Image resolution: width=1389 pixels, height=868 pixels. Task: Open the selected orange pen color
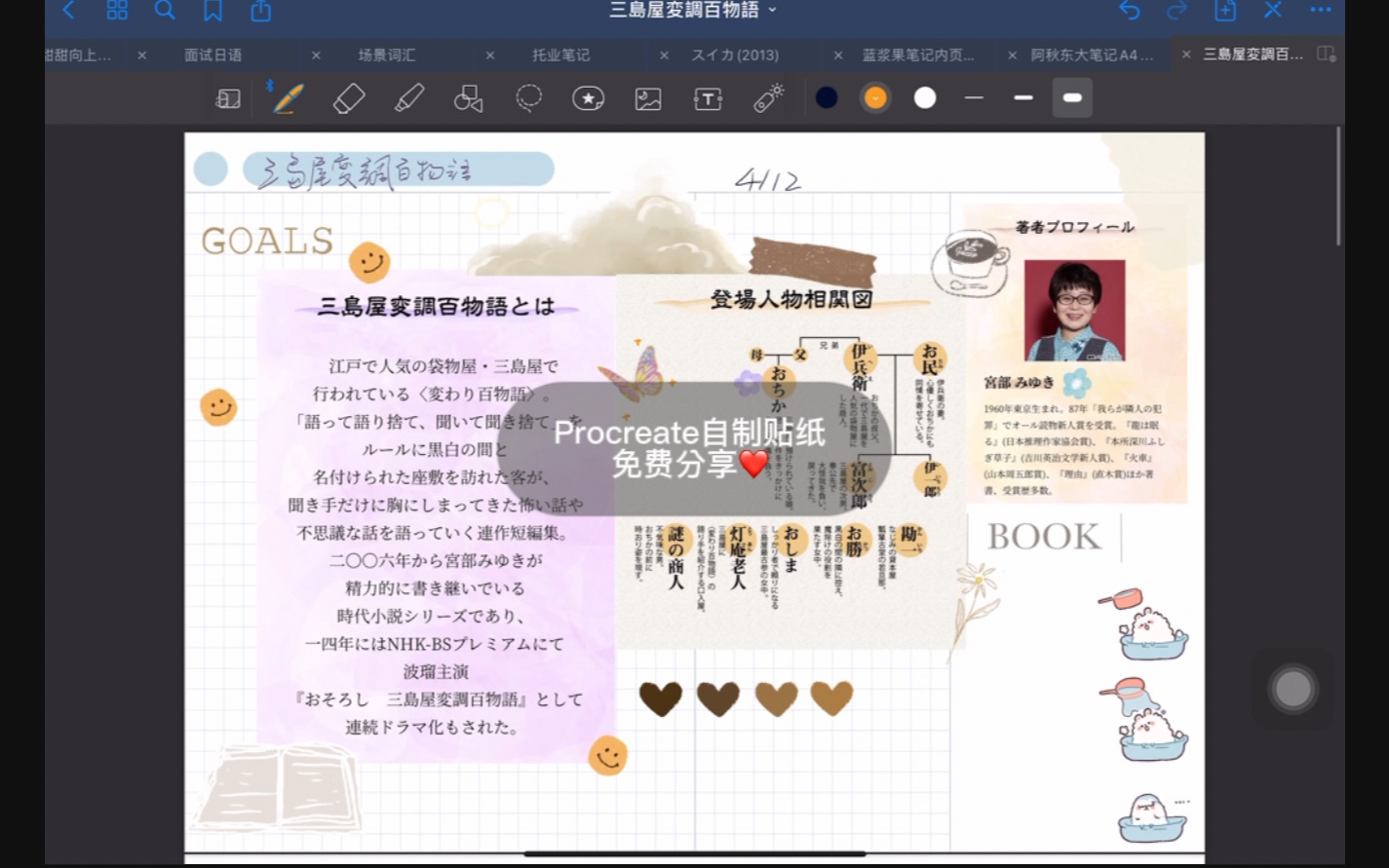pyautogui.click(x=875, y=97)
